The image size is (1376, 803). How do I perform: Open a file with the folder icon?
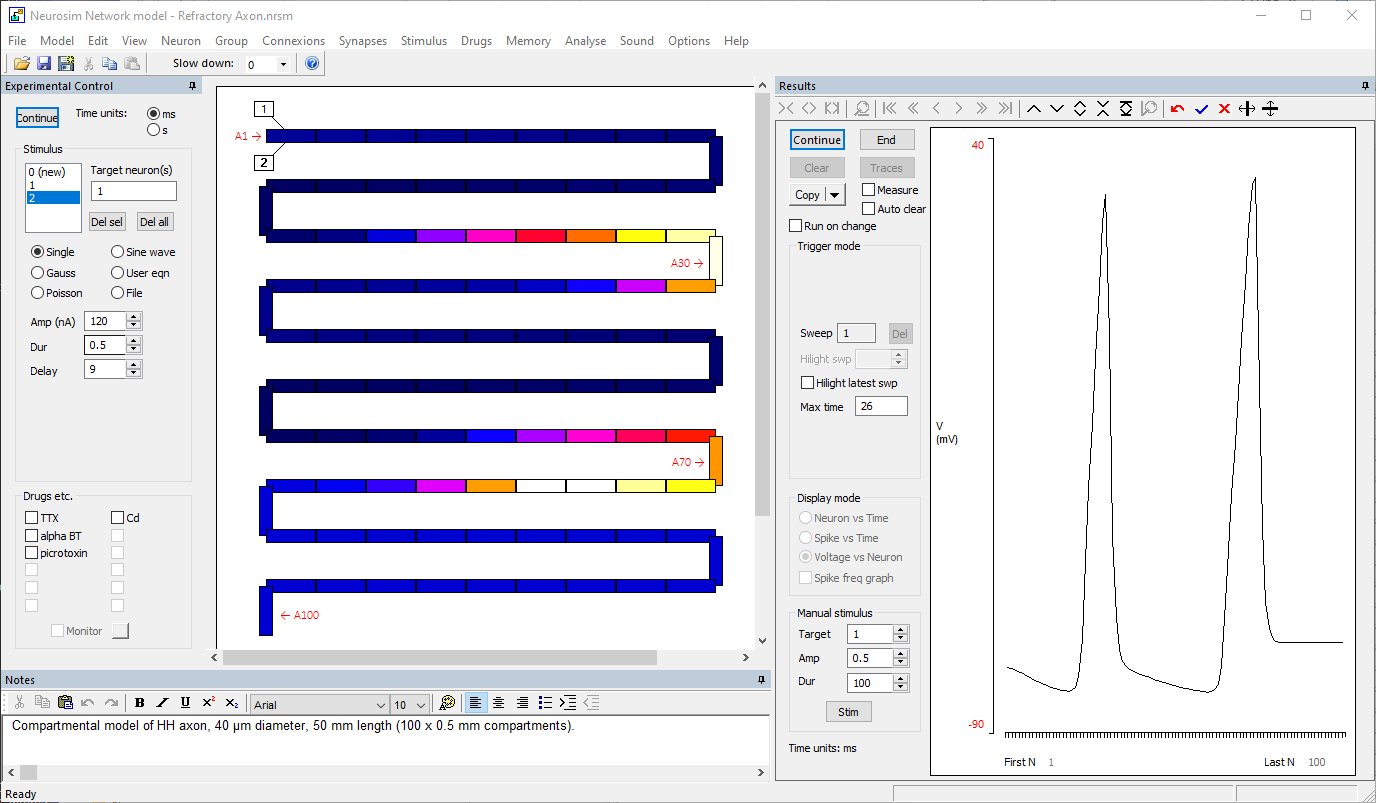click(x=21, y=64)
